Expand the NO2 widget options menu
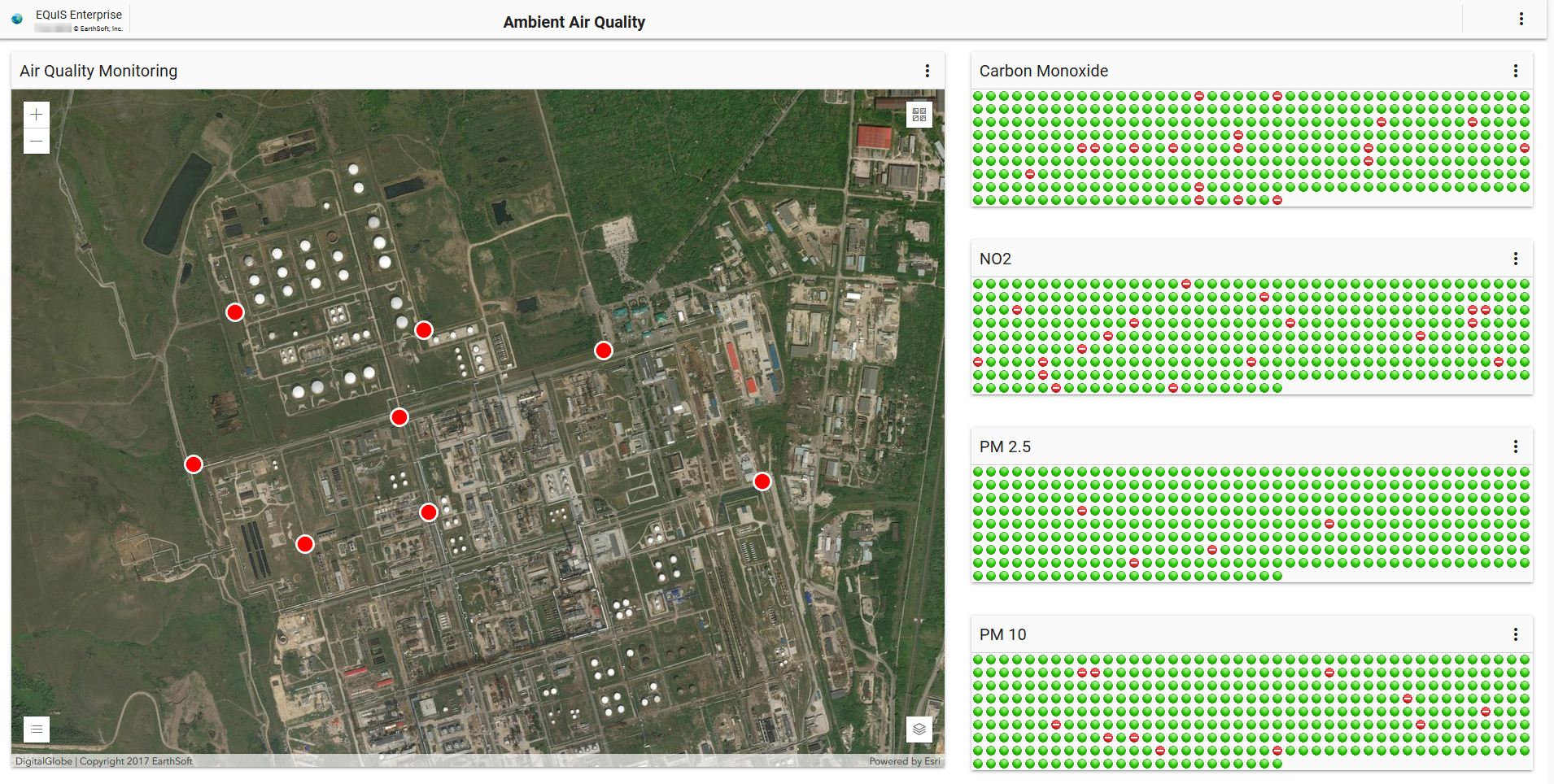Image resolution: width=1554 pixels, height=784 pixels. (1515, 259)
